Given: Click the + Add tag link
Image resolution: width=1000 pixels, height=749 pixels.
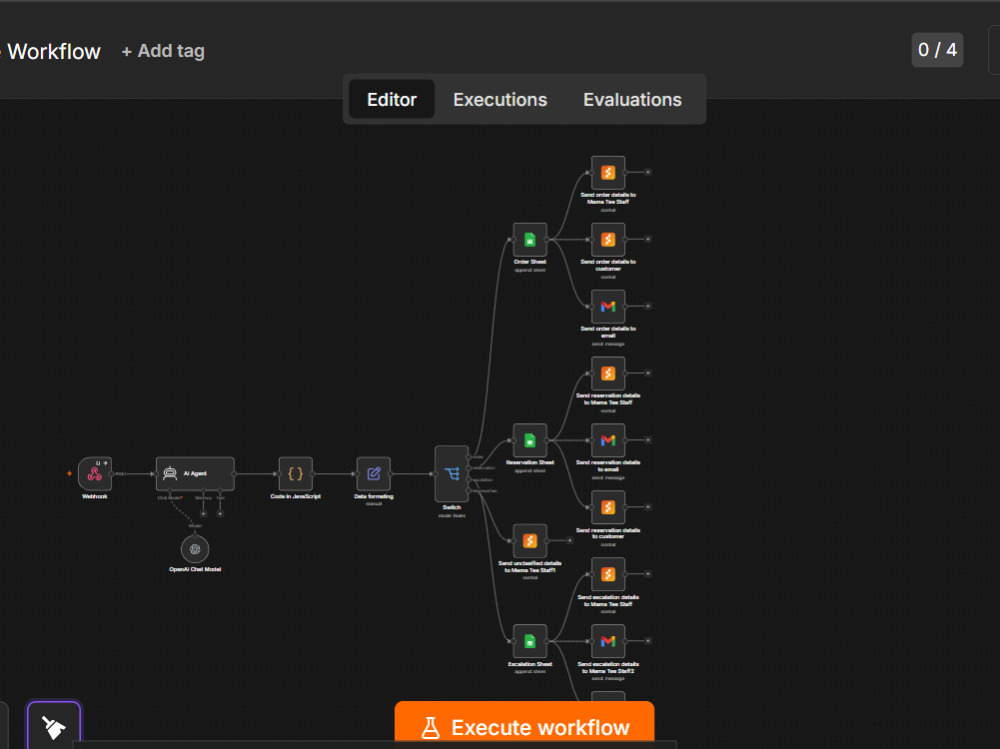Looking at the screenshot, I should (163, 51).
